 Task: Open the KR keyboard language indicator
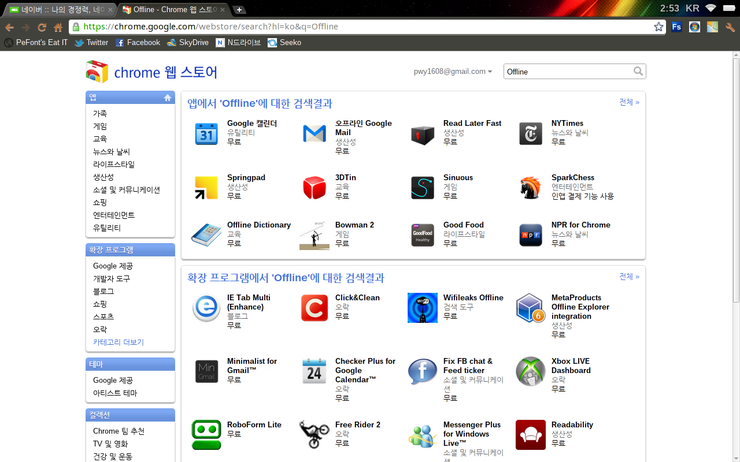[x=692, y=8]
